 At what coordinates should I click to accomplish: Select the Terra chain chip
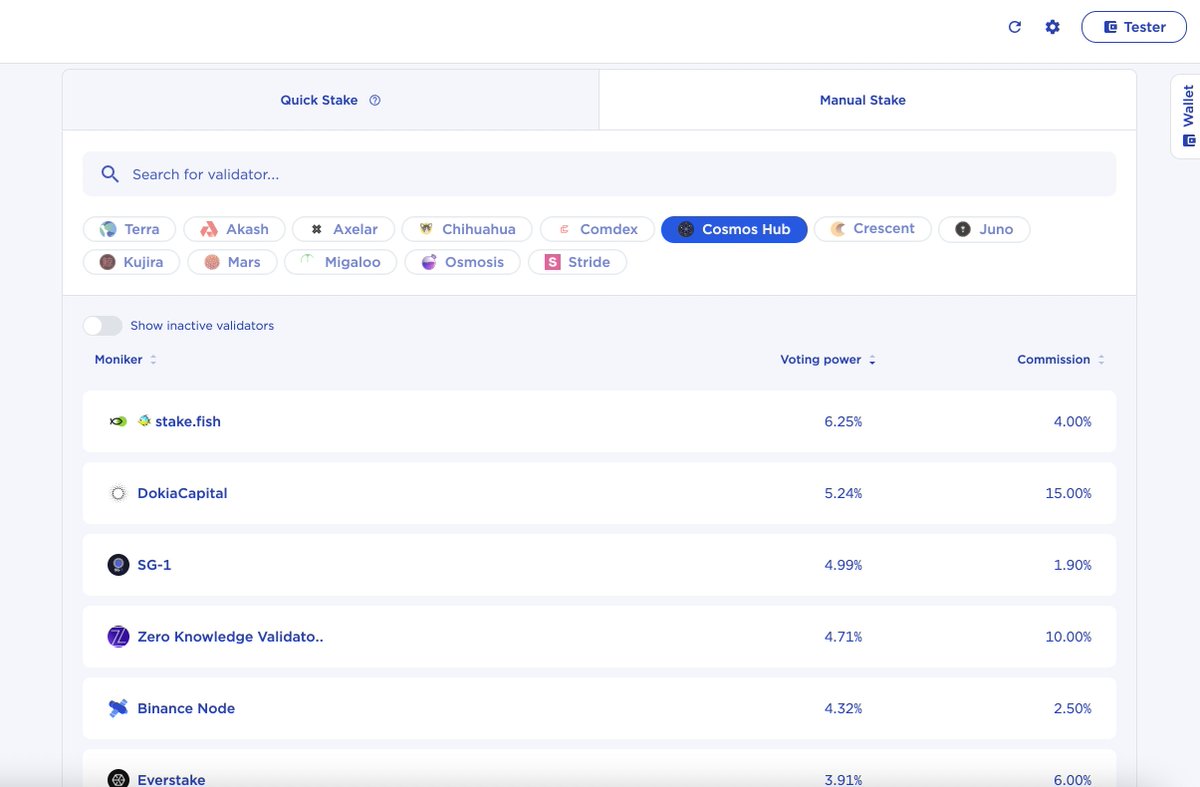(129, 229)
